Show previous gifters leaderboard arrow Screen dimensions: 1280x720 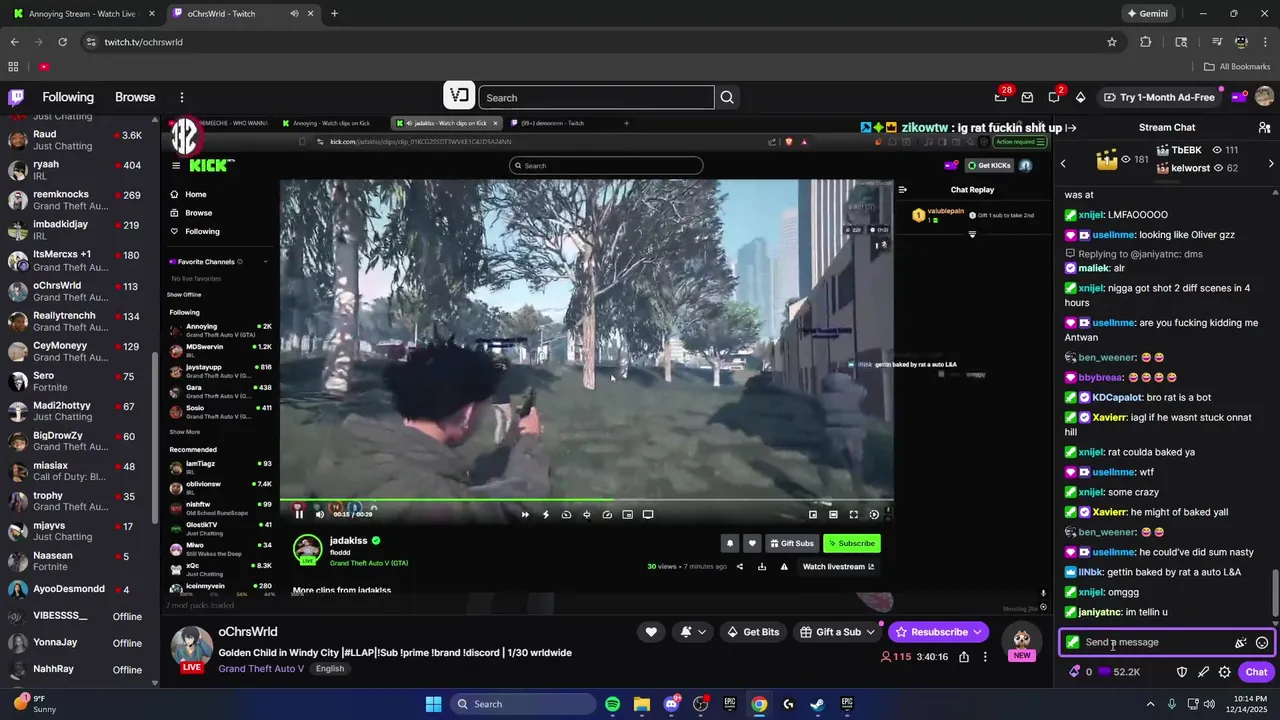pyautogui.click(x=1063, y=163)
